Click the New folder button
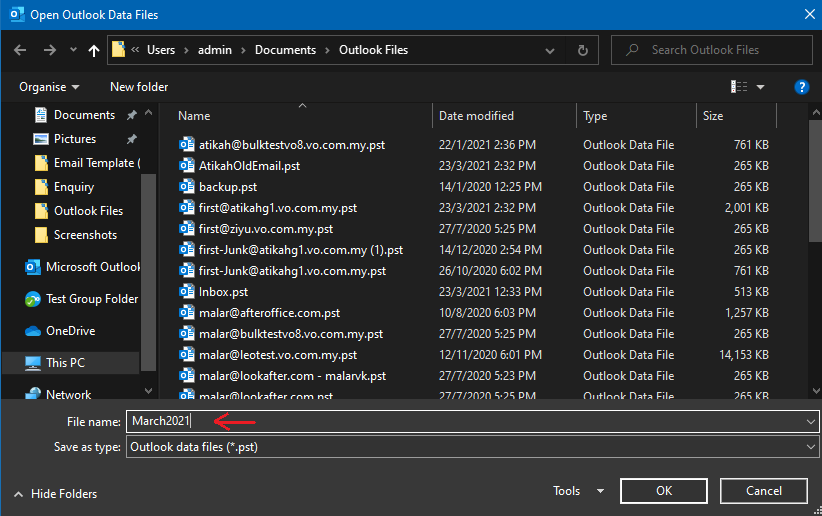822x516 pixels. point(139,87)
